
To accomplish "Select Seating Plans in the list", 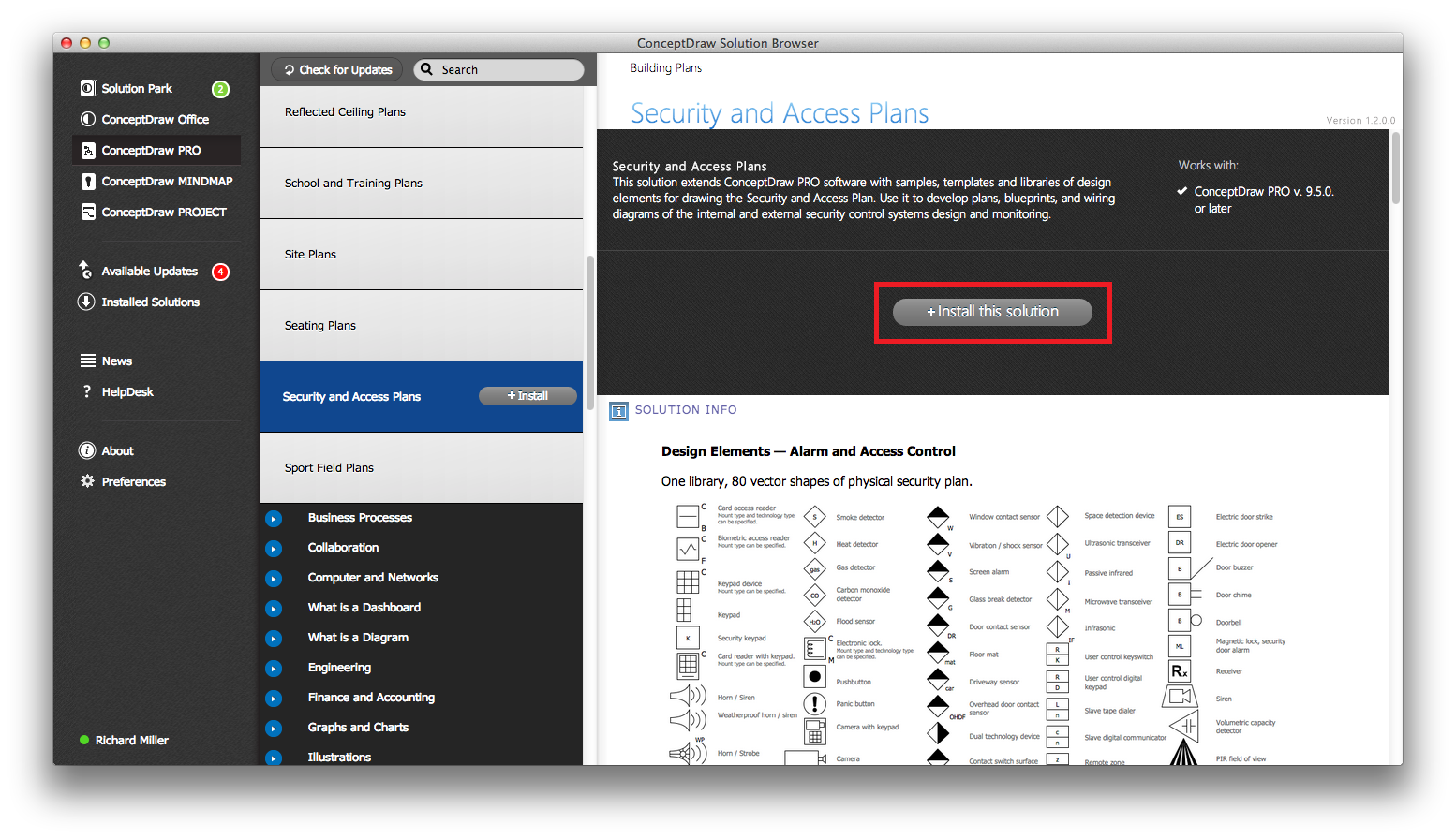I will (x=421, y=326).
